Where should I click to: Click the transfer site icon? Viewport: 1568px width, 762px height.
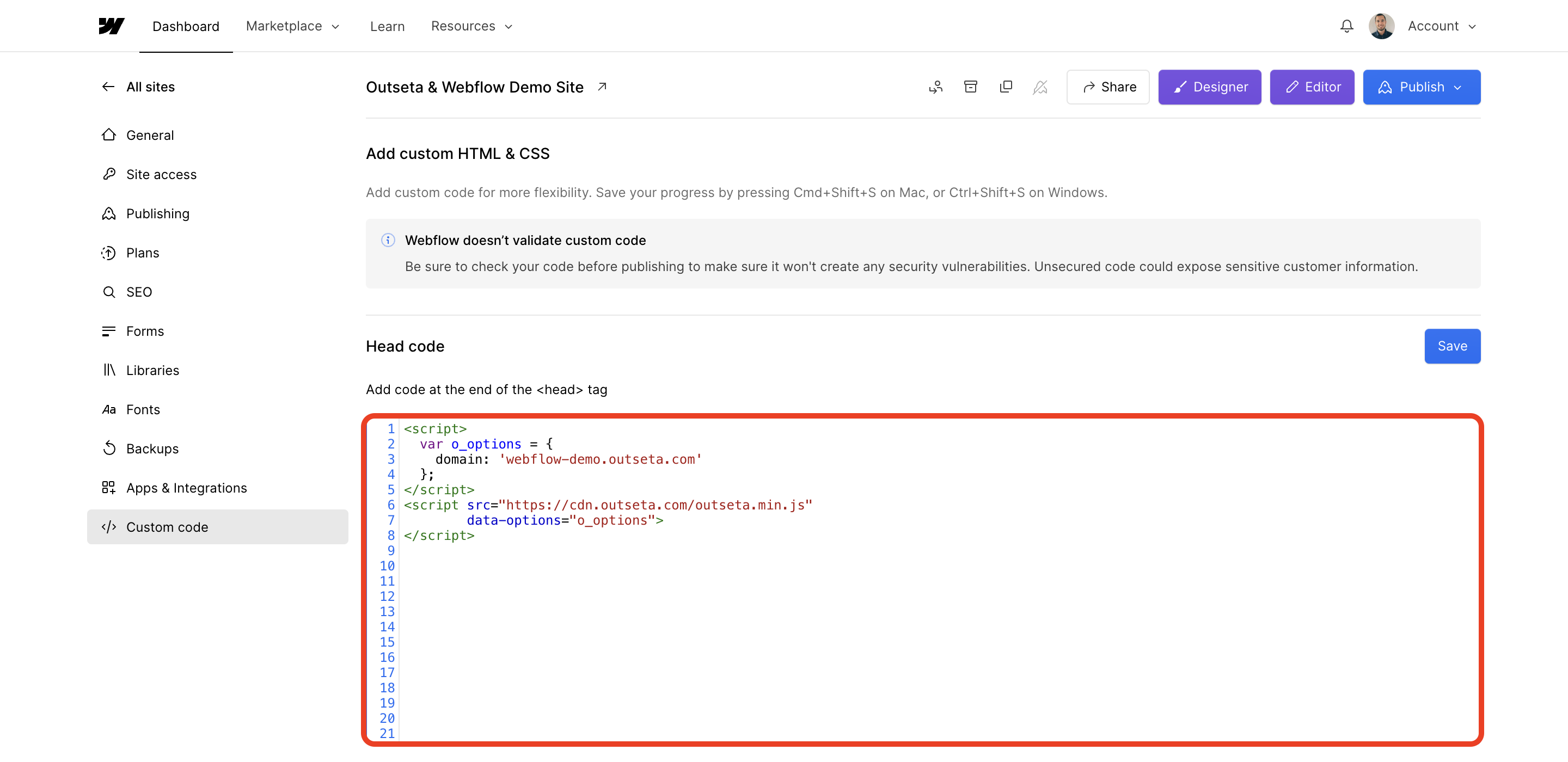pyautogui.click(x=935, y=87)
